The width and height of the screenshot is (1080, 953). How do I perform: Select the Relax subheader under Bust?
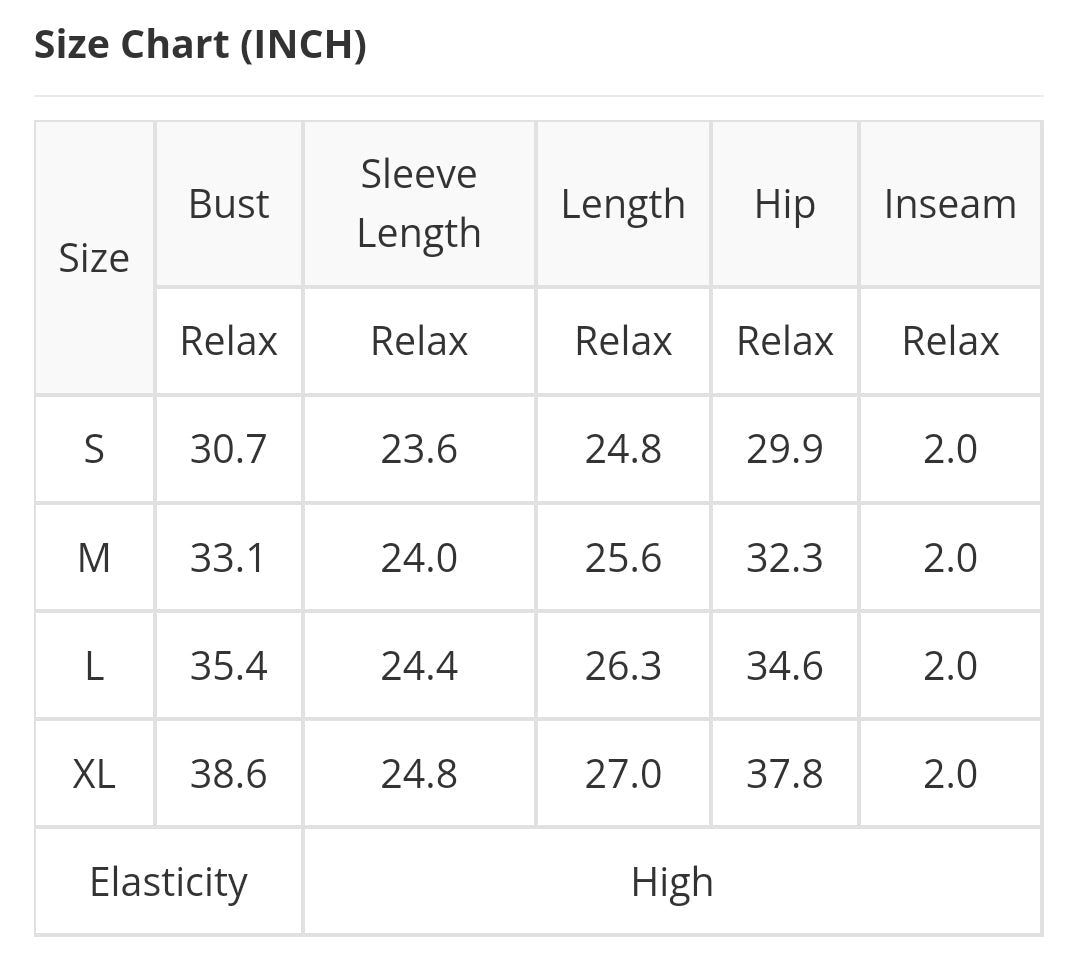point(229,341)
